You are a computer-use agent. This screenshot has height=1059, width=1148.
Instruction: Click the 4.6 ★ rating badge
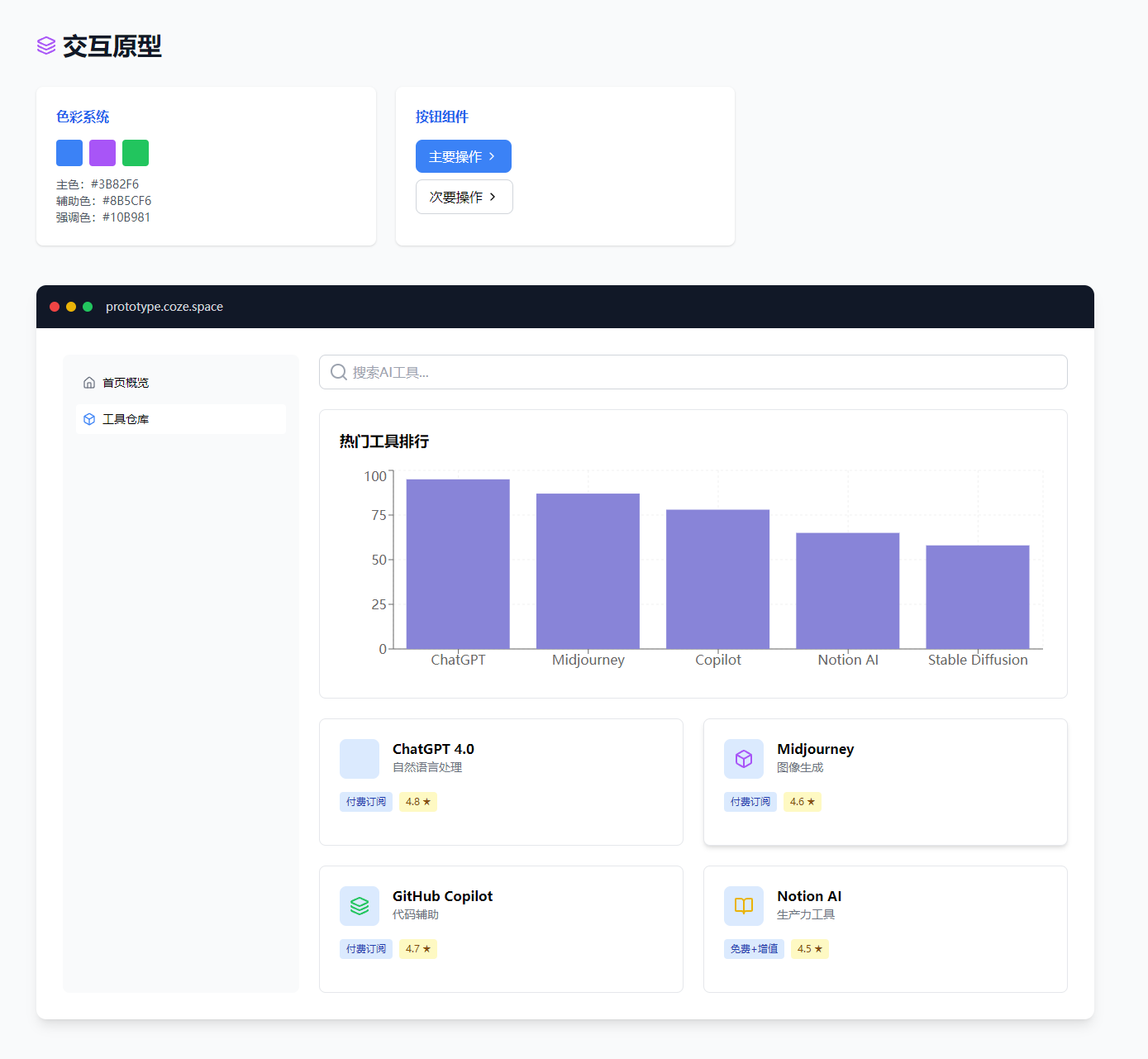pyautogui.click(x=803, y=802)
